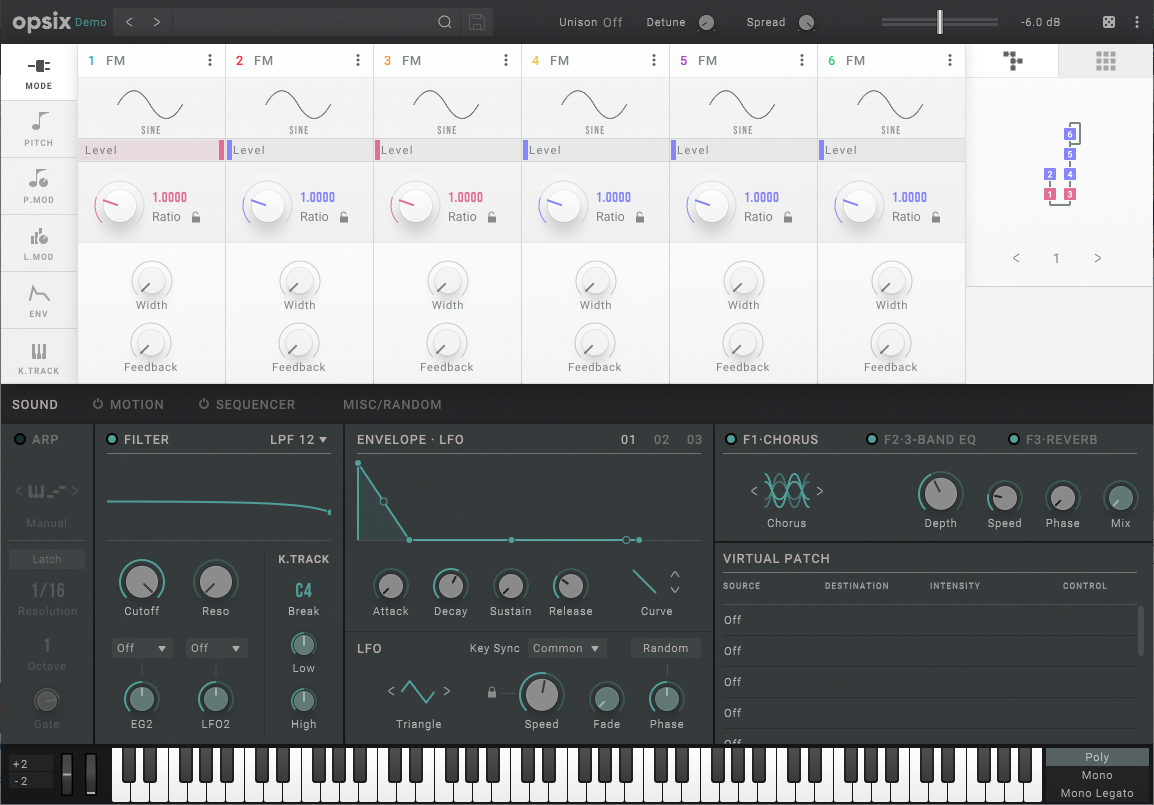Image resolution: width=1154 pixels, height=805 pixels.
Task: Switch to the operator mixer grid view icon
Action: [x=1105, y=61]
